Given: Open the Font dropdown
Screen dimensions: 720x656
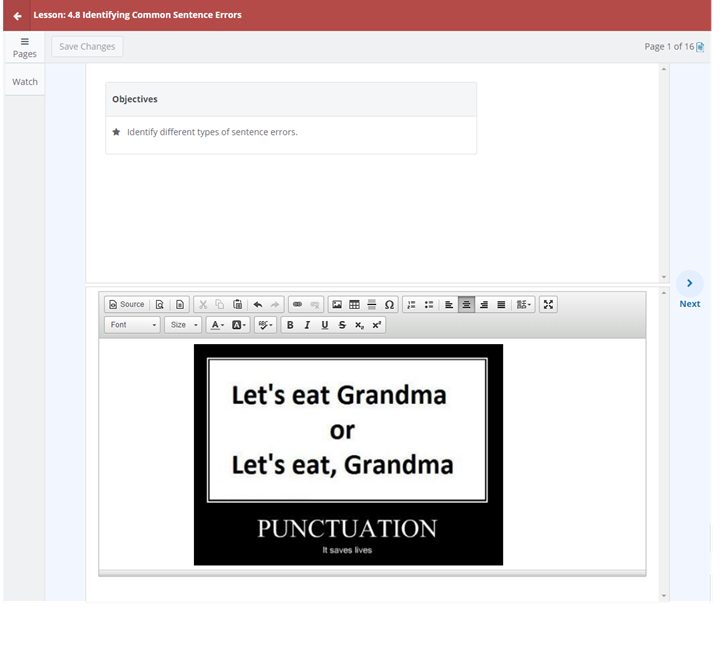Looking at the screenshot, I should coord(133,325).
